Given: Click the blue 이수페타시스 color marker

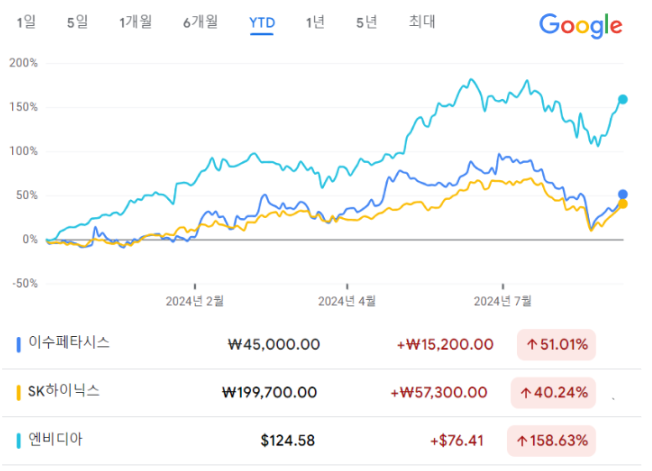Looking at the screenshot, I should (18, 345).
